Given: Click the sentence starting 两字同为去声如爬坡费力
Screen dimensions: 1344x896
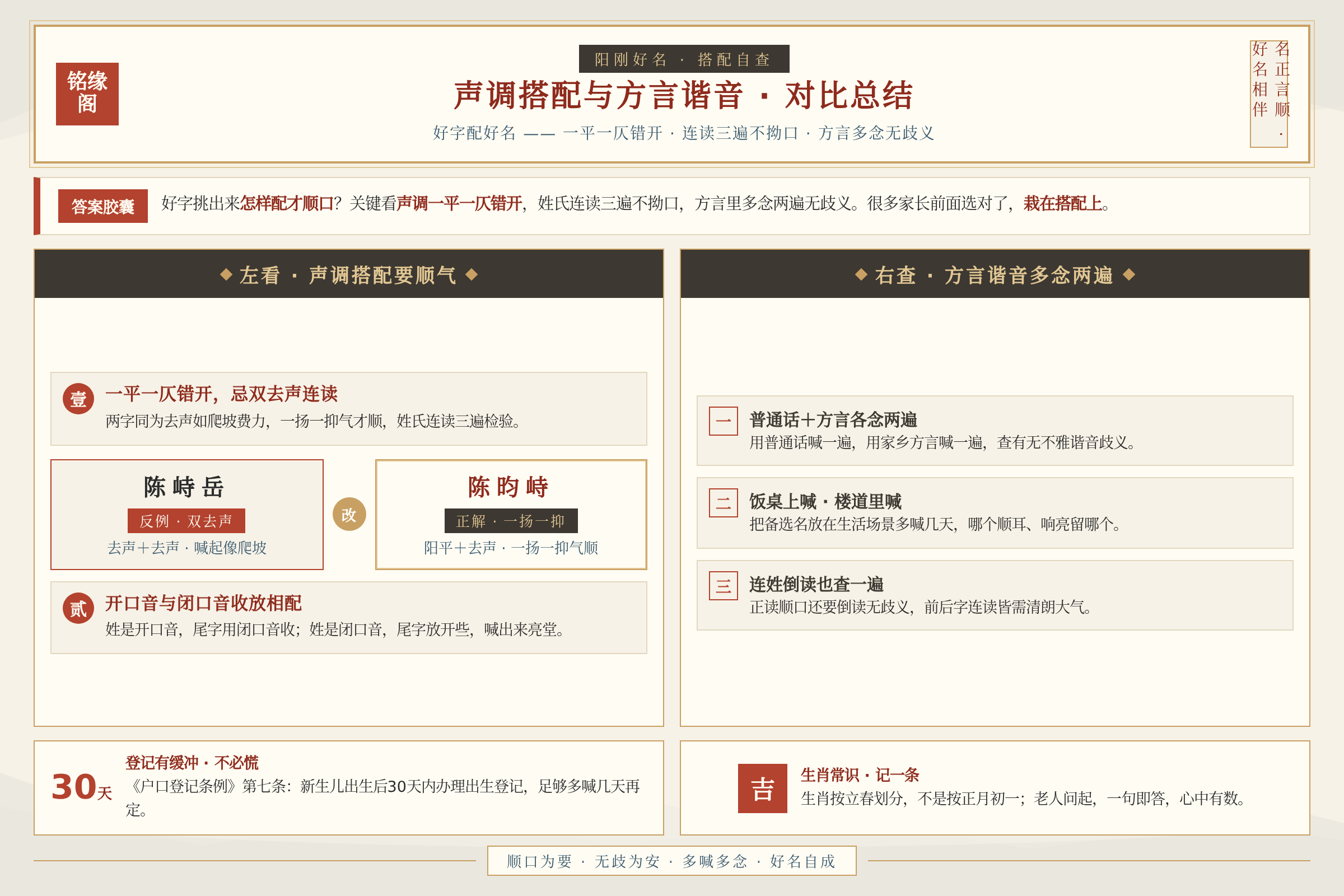Looking at the screenshot, I should point(315,421).
